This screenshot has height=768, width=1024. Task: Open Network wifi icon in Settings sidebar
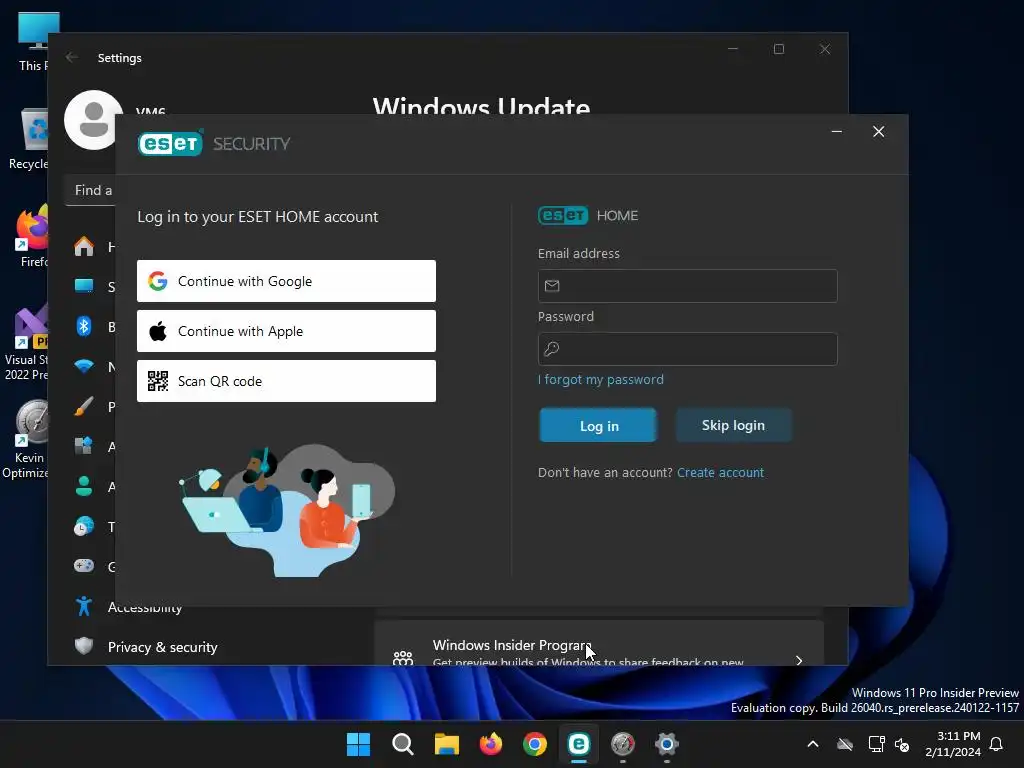[x=84, y=366]
